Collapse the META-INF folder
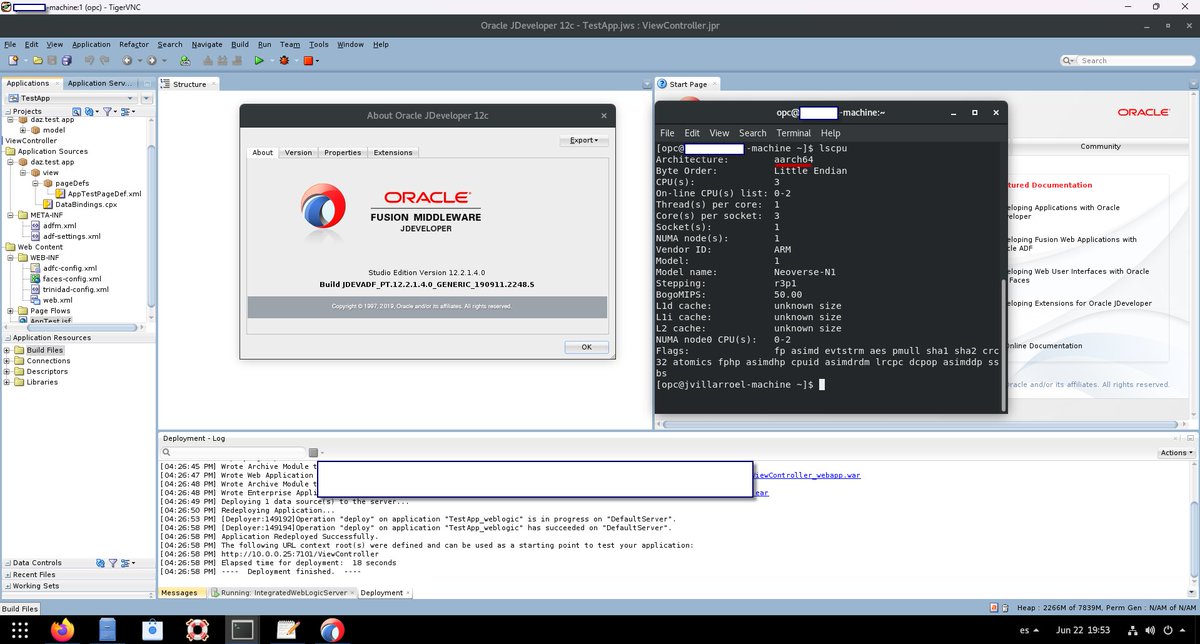This screenshot has width=1200, height=644. tap(10, 215)
